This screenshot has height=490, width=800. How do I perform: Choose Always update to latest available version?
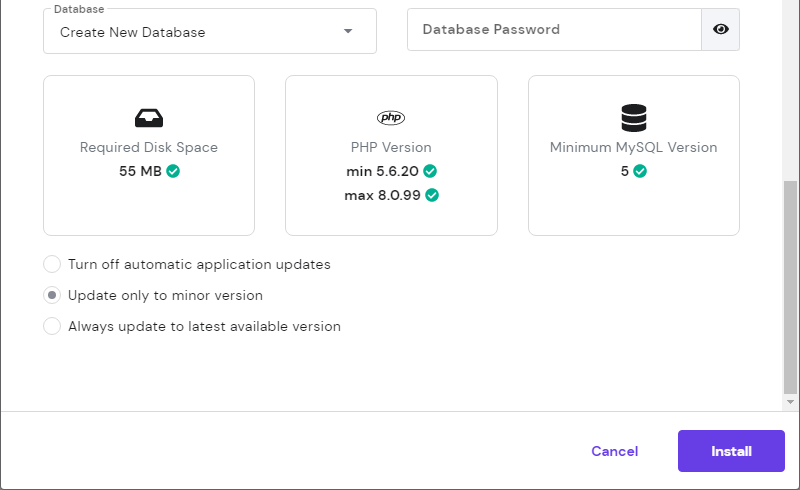point(52,326)
